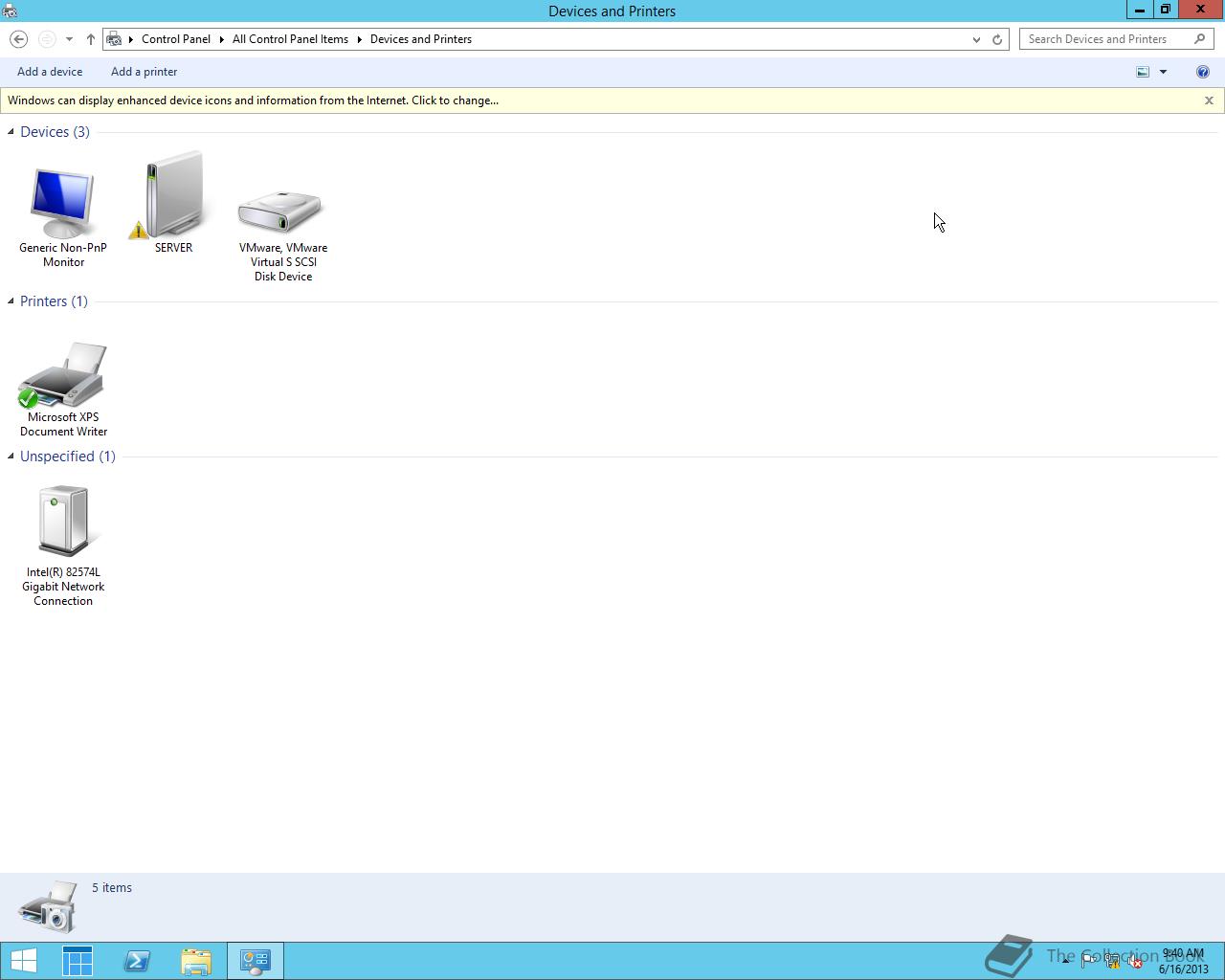Click the search magnifier icon
This screenshot has height=980, width=1225.
click(x=1200, y=39)
